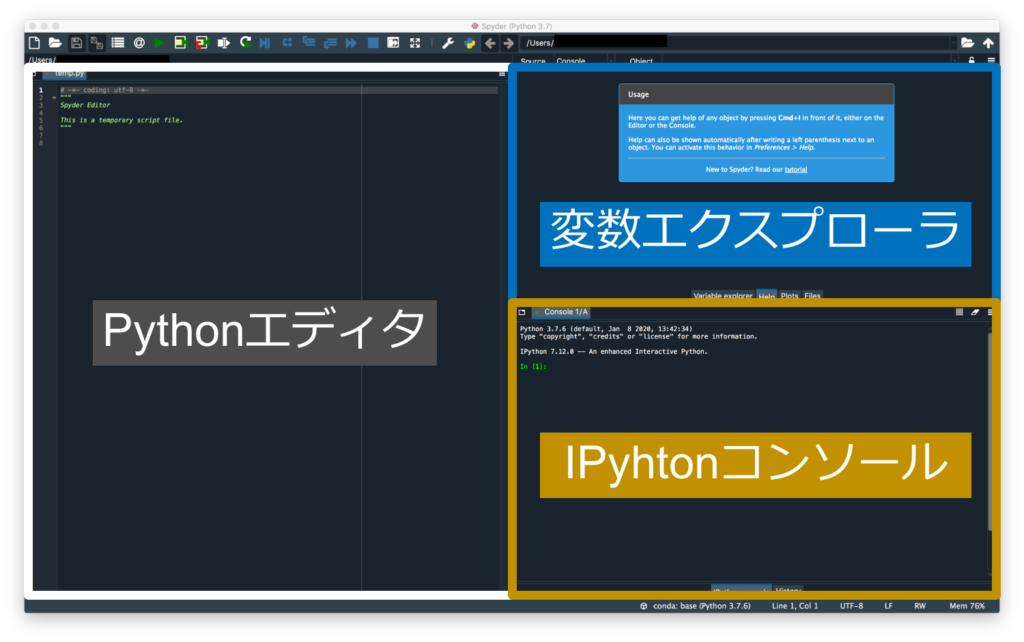Step into function in the debugger
This screenshot has height=642, width=1024.
point(308,43)
